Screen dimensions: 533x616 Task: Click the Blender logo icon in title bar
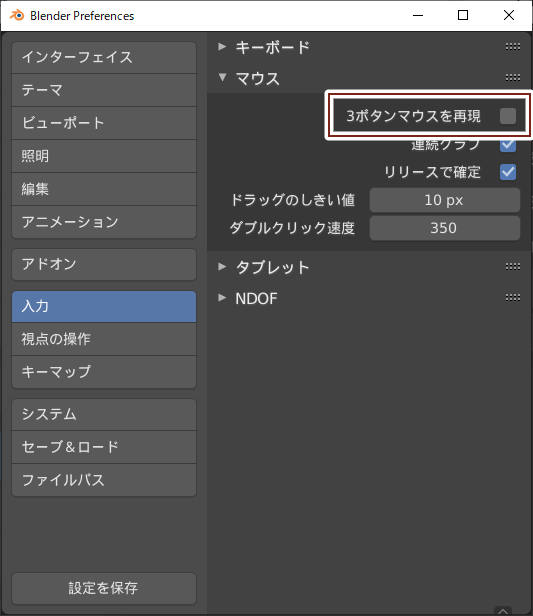[x=16, y=16]
